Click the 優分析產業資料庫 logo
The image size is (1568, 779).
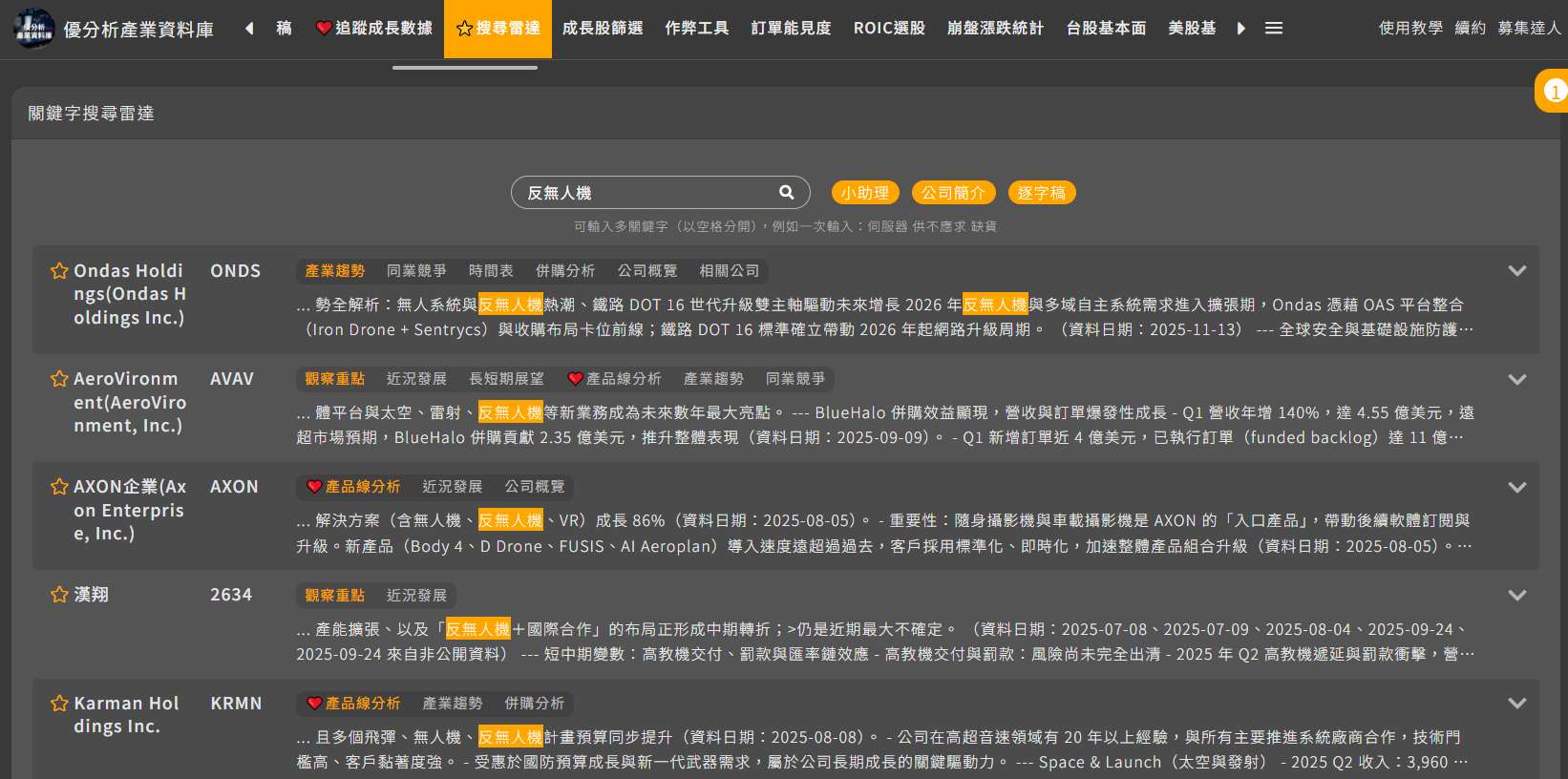point(34,29)
